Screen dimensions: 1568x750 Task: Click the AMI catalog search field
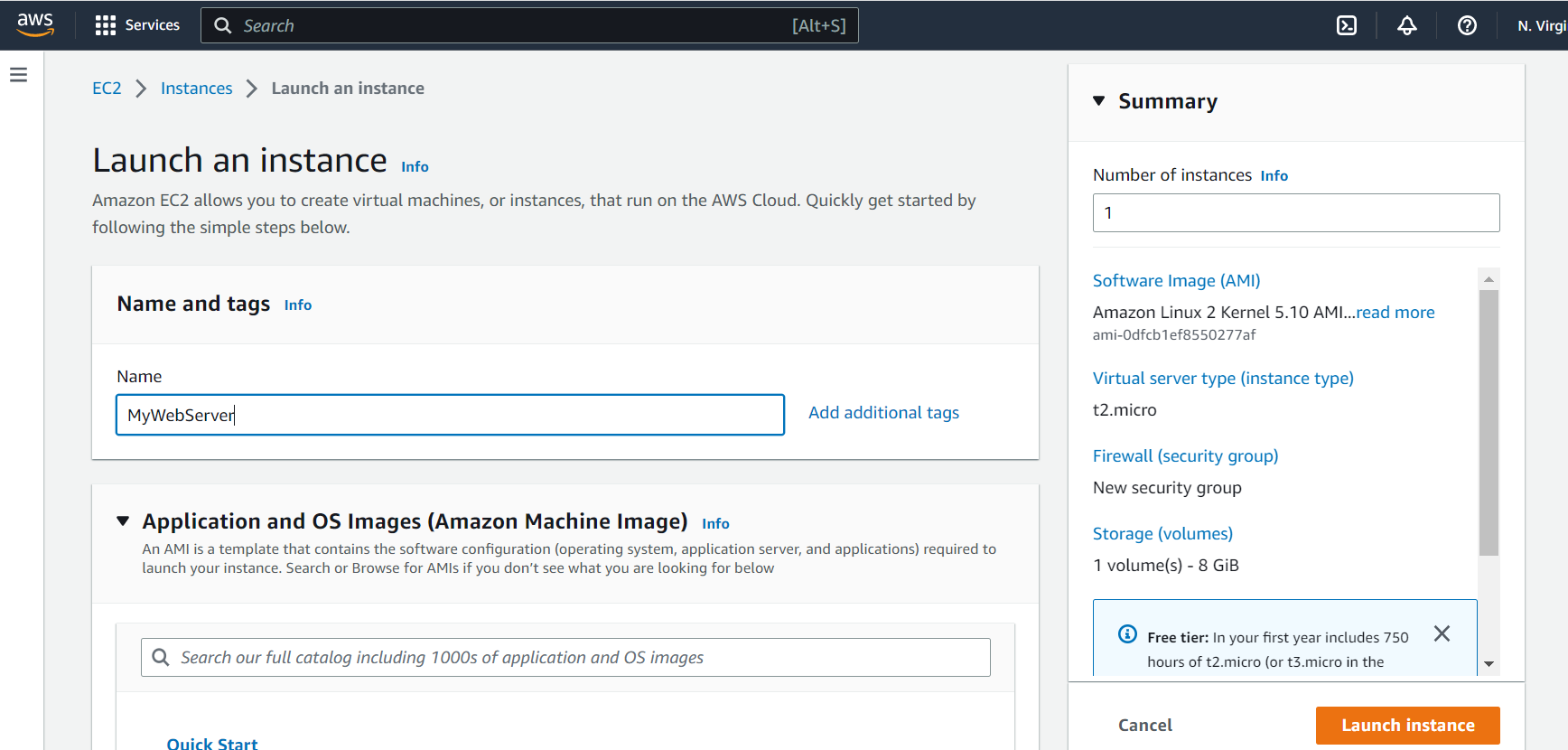(x=565, y=657)
